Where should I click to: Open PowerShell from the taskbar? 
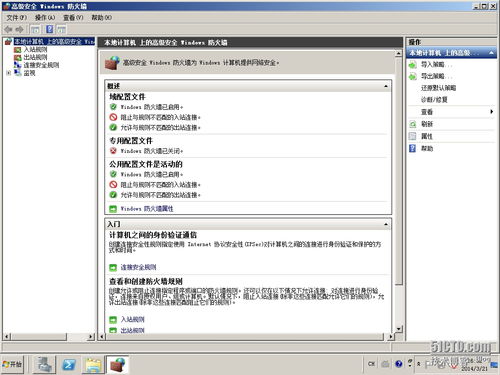click(69, 364)
